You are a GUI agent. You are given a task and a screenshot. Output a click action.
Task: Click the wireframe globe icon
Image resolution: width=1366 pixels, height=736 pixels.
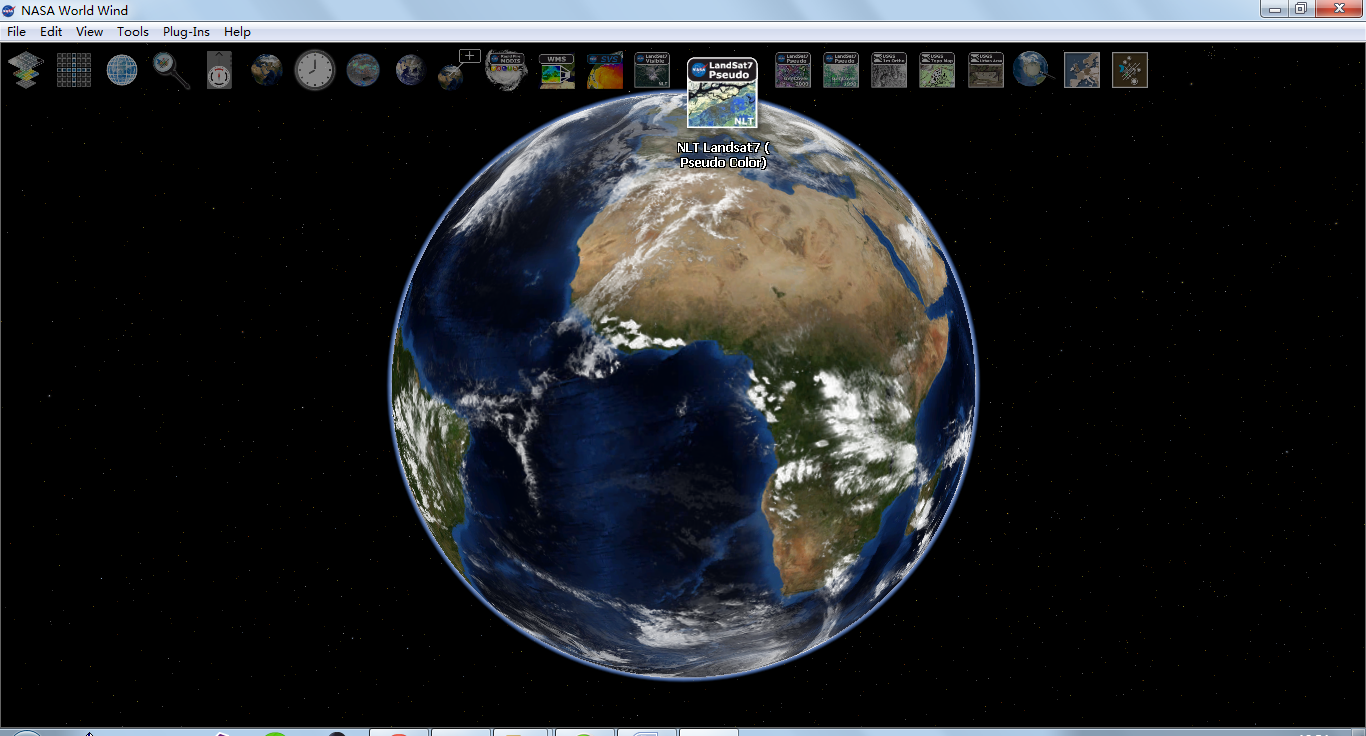tap(122, 70)
